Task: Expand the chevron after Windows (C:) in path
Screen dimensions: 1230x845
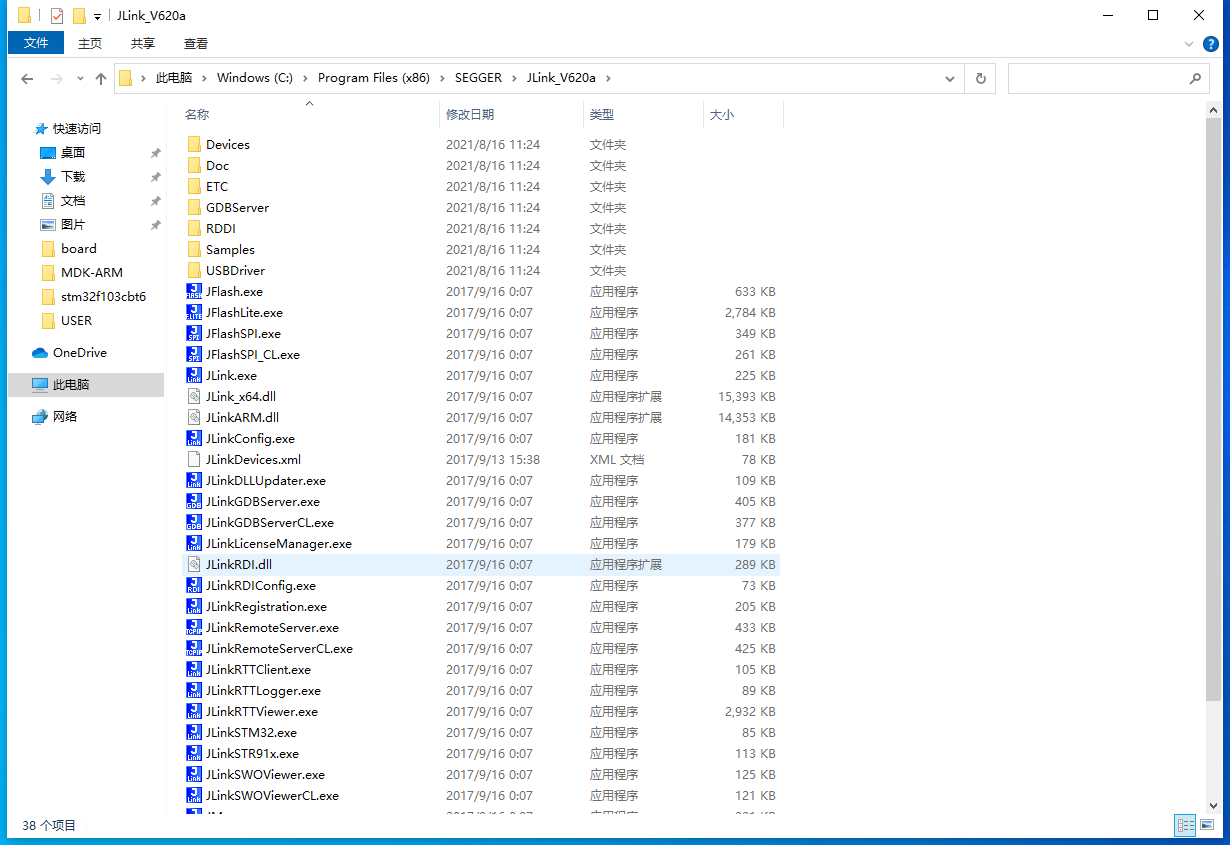Action: 307,78
